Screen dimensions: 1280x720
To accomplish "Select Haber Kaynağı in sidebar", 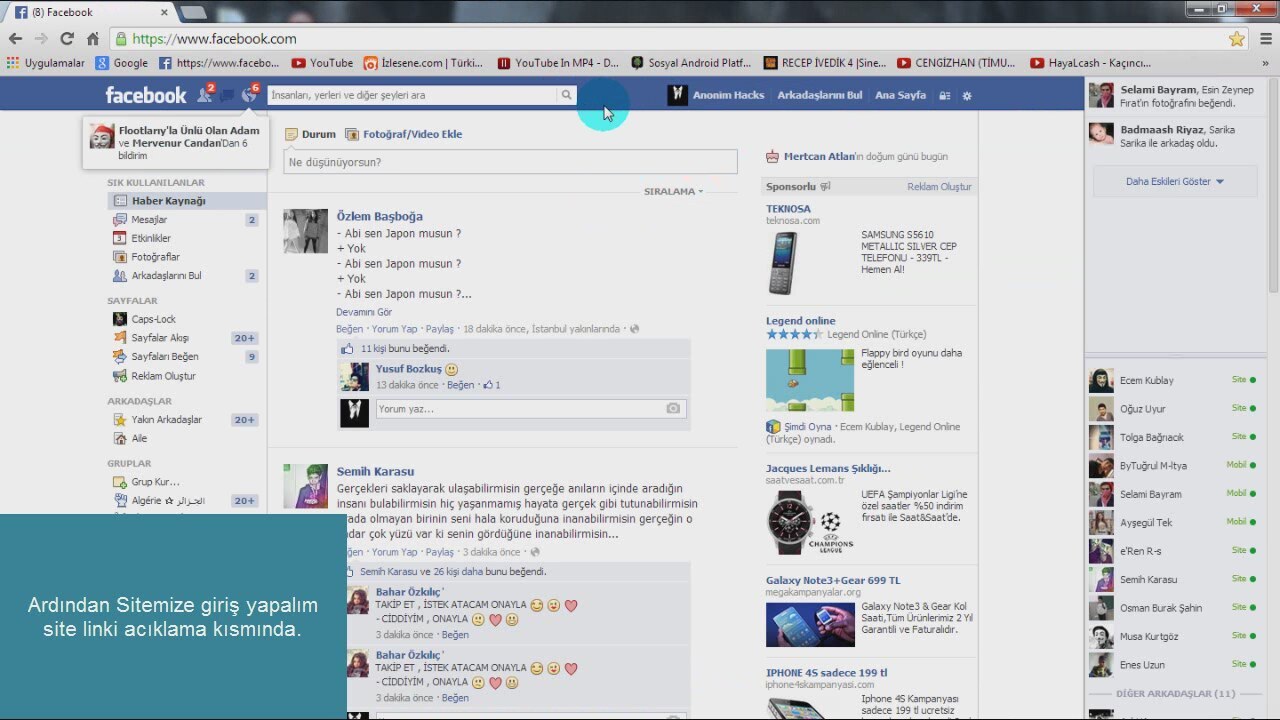I will coord(186,201).
